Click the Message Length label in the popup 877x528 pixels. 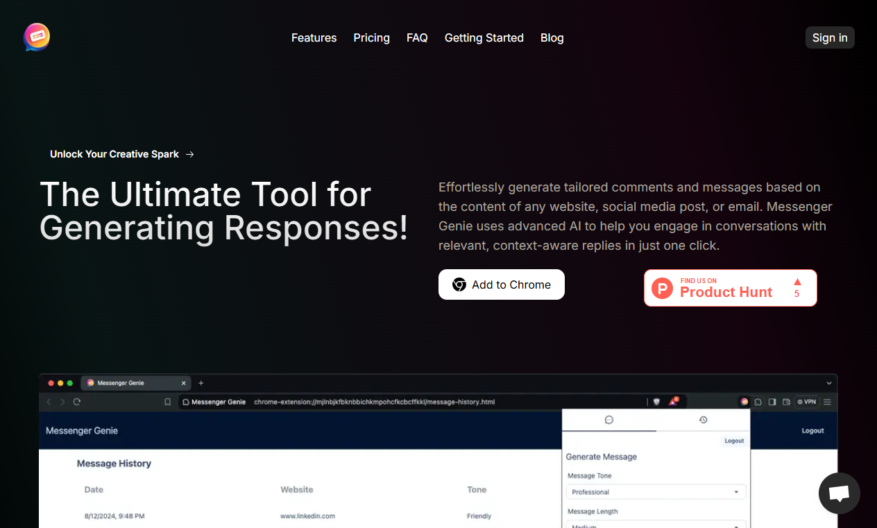[592, 511]
